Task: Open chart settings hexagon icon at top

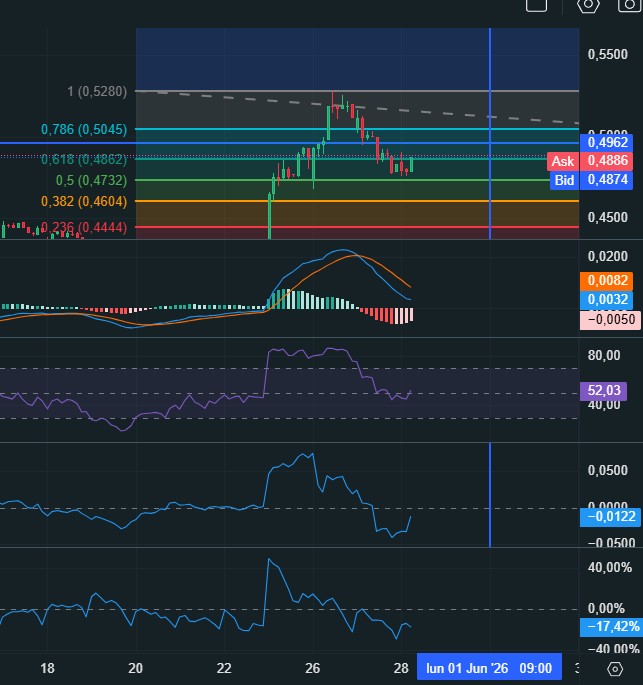Action: [x=588, y=5]
